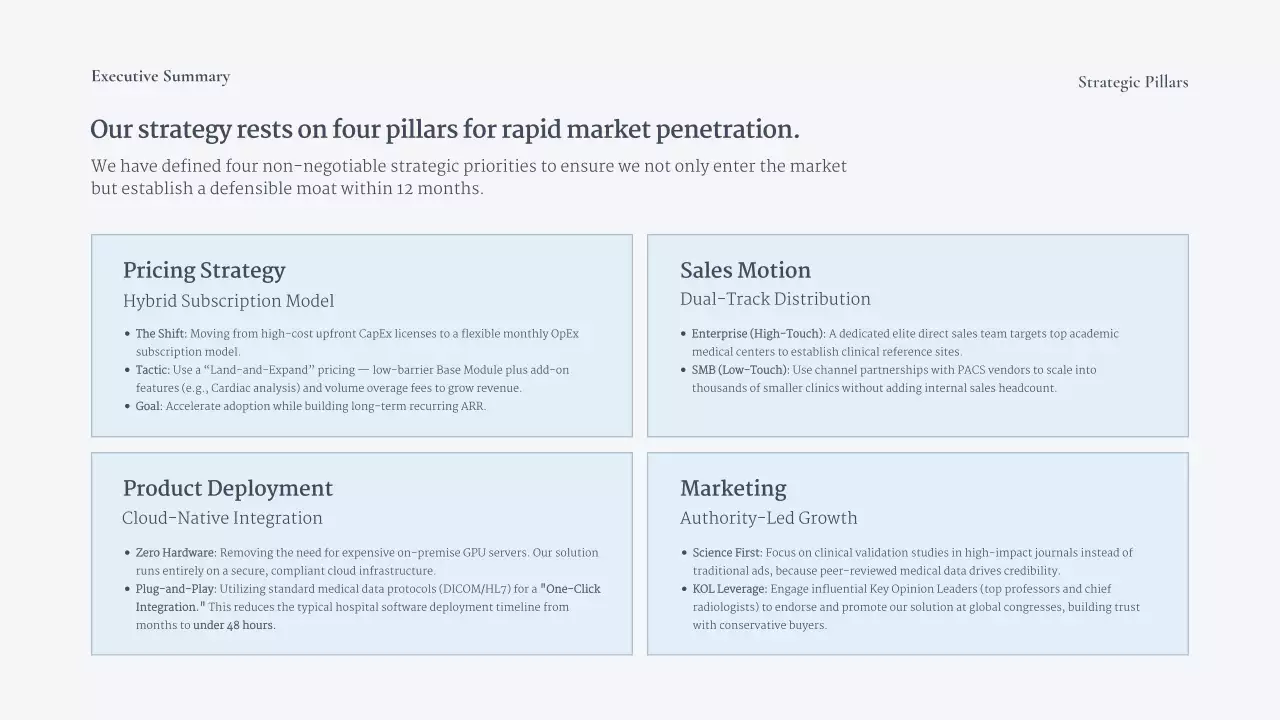Click the KOL Leverage bullet label
The height and width of the screenshot is (720, 1280).
pos(730,589)
